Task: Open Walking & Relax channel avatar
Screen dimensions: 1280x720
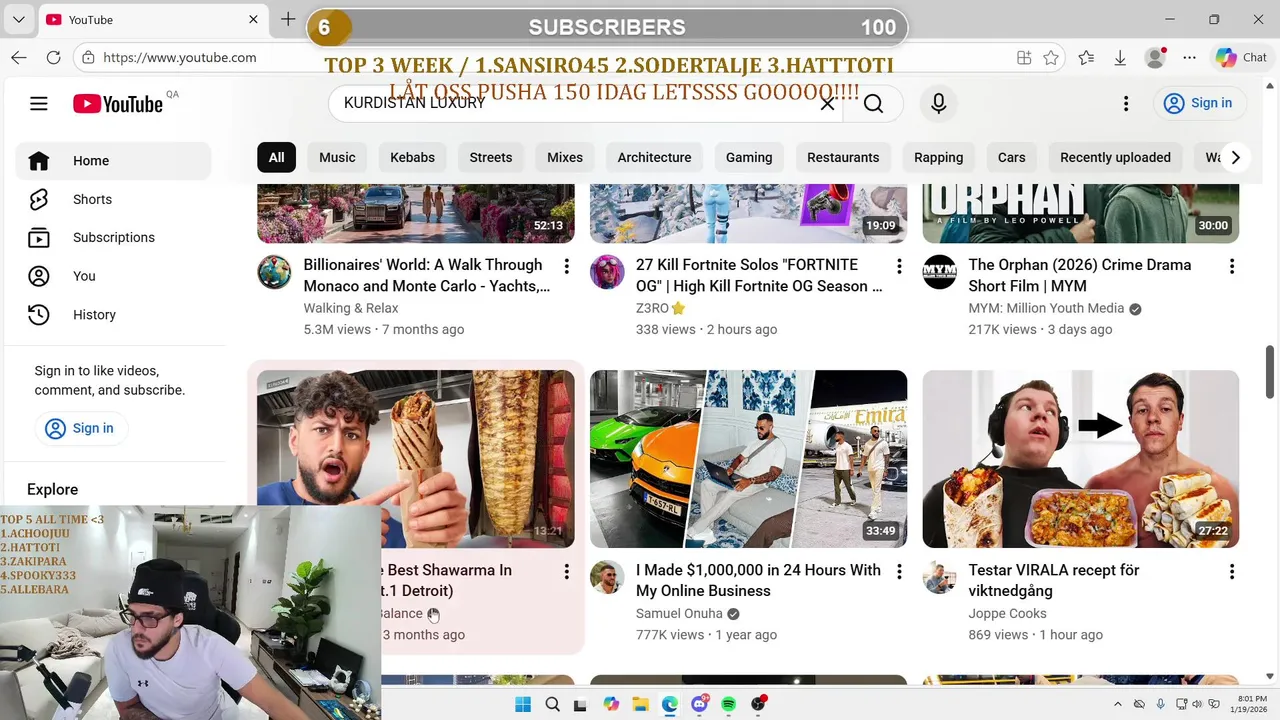Action: point(274,272)
